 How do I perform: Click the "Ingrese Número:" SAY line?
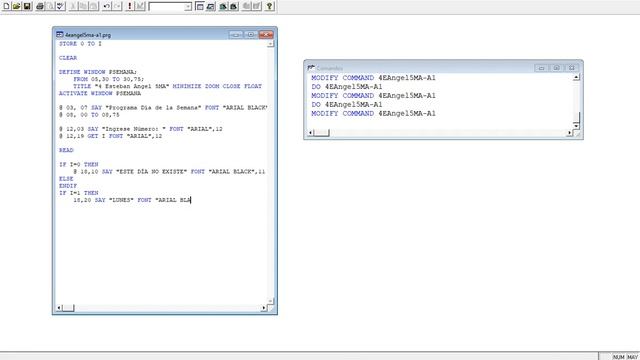140,129
